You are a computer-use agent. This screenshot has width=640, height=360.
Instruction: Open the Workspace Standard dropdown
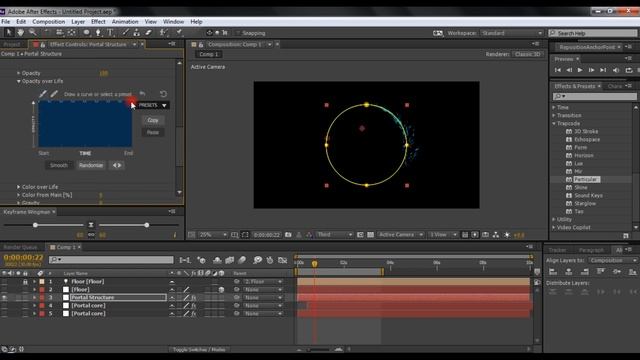click(512, 33)
